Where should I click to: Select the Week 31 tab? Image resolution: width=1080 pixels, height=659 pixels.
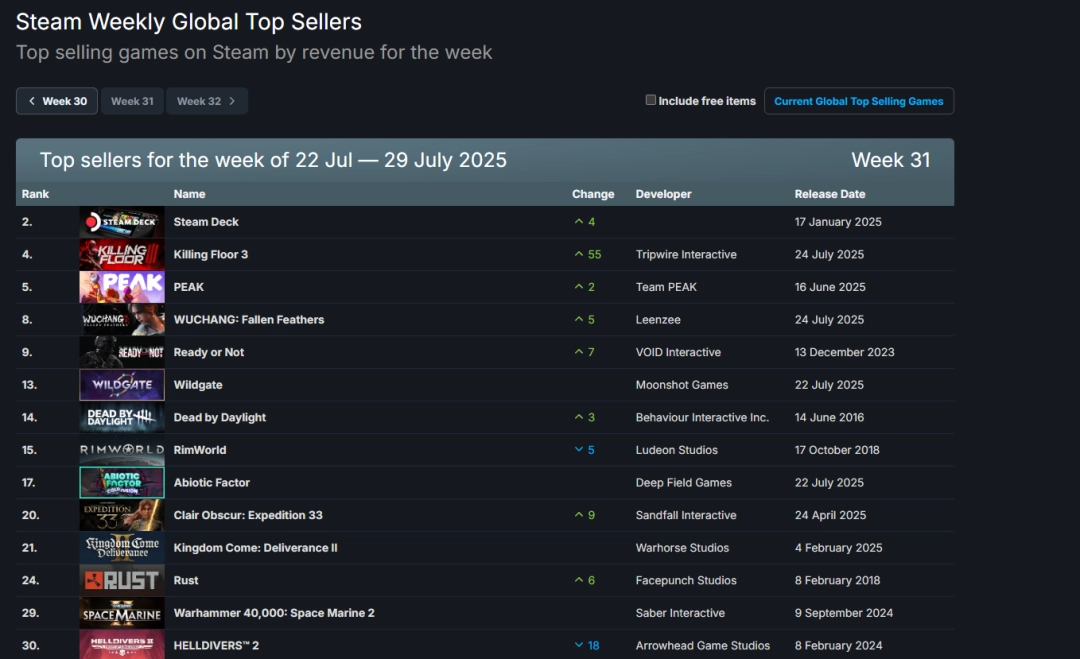(x=132, y=101)
